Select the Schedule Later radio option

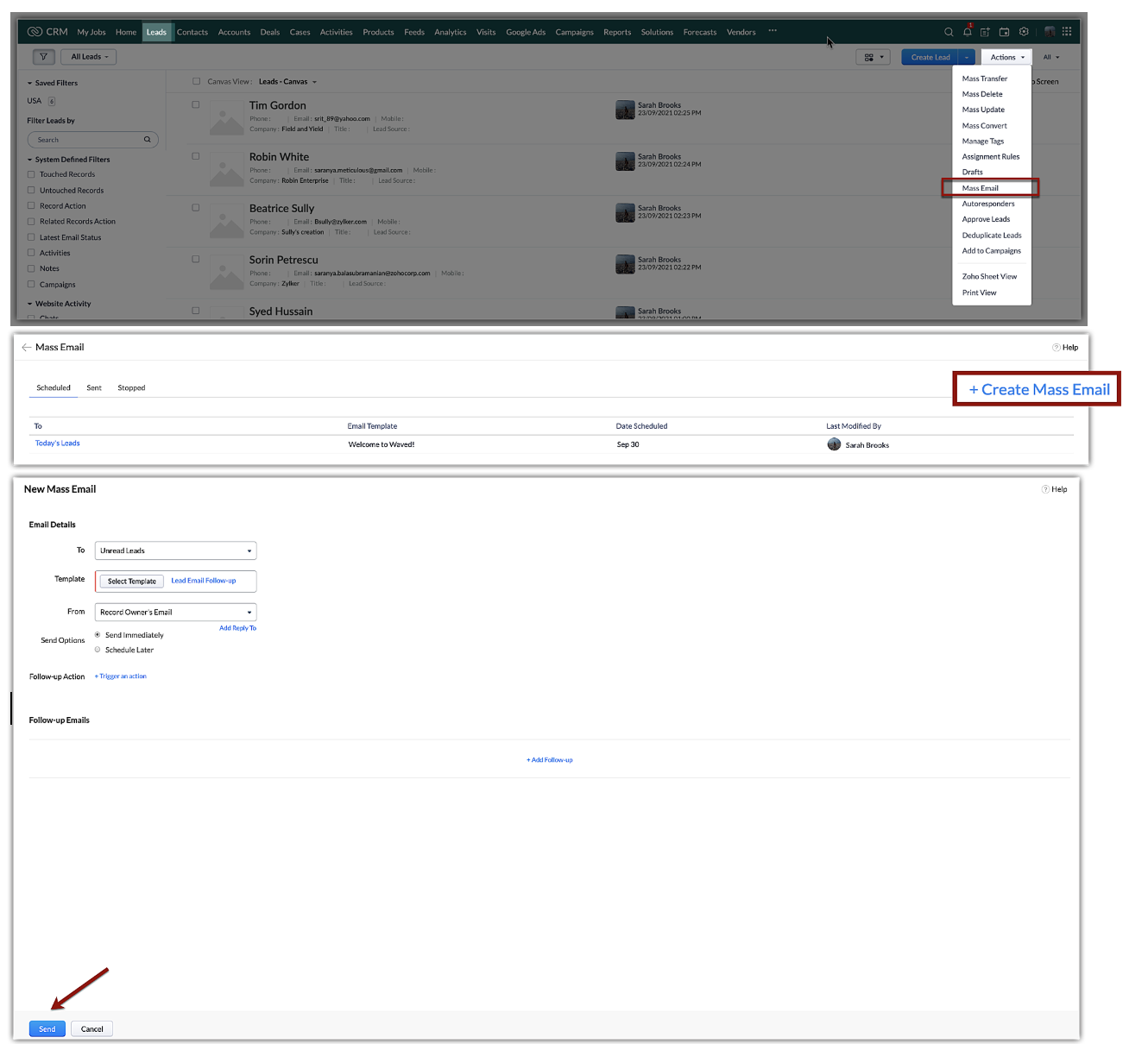(x=98, y=650)
